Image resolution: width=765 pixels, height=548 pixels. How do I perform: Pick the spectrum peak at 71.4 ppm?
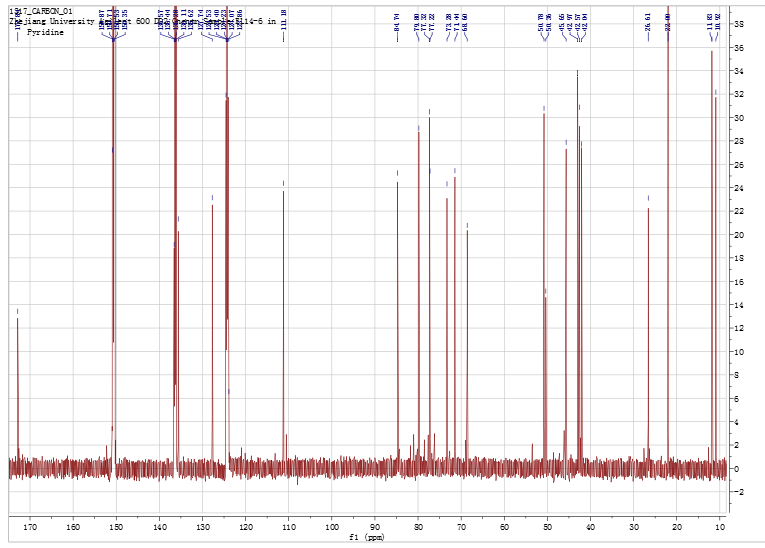click(455, 320)
